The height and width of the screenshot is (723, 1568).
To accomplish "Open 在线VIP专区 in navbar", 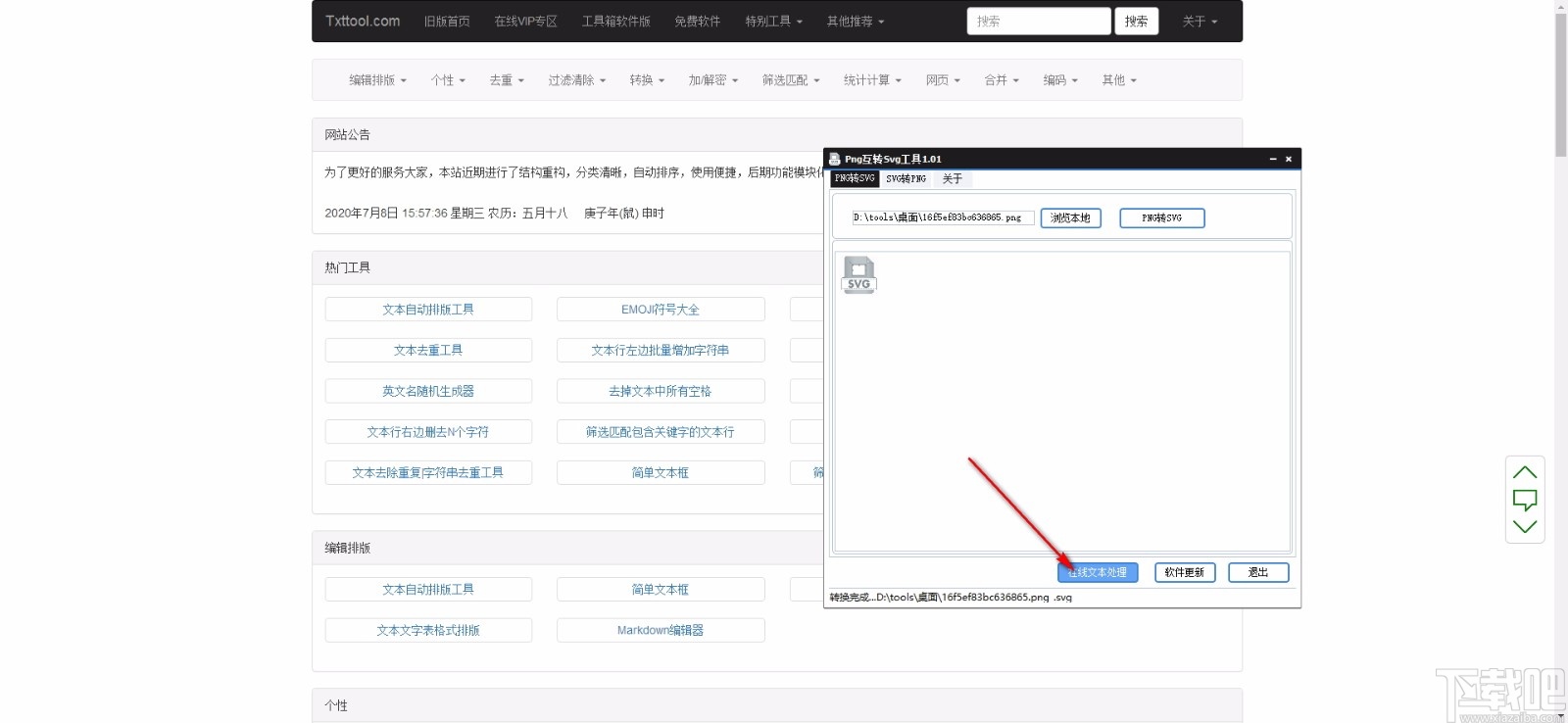I will (526, 22).
